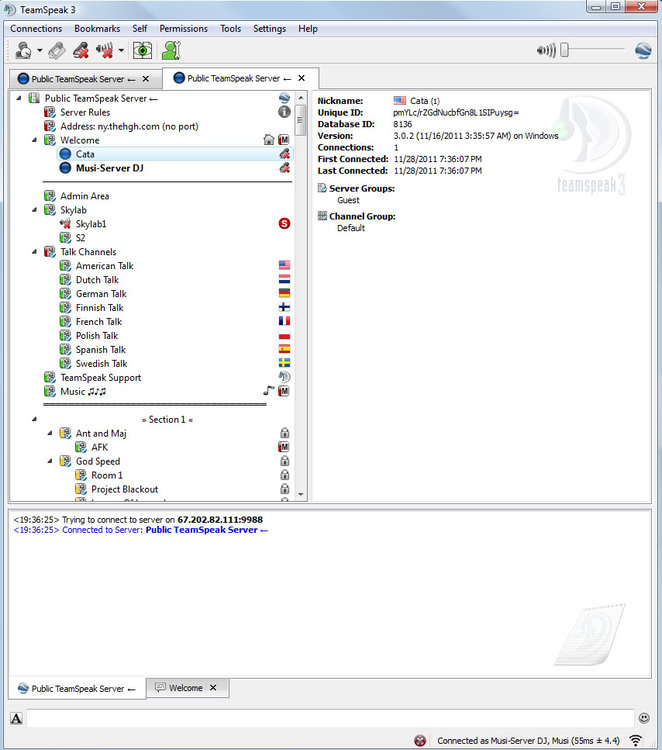This screenshot has width=662, height=750.
Task: Click the padlock icon on Project Blackout
Action: [285, 489]
